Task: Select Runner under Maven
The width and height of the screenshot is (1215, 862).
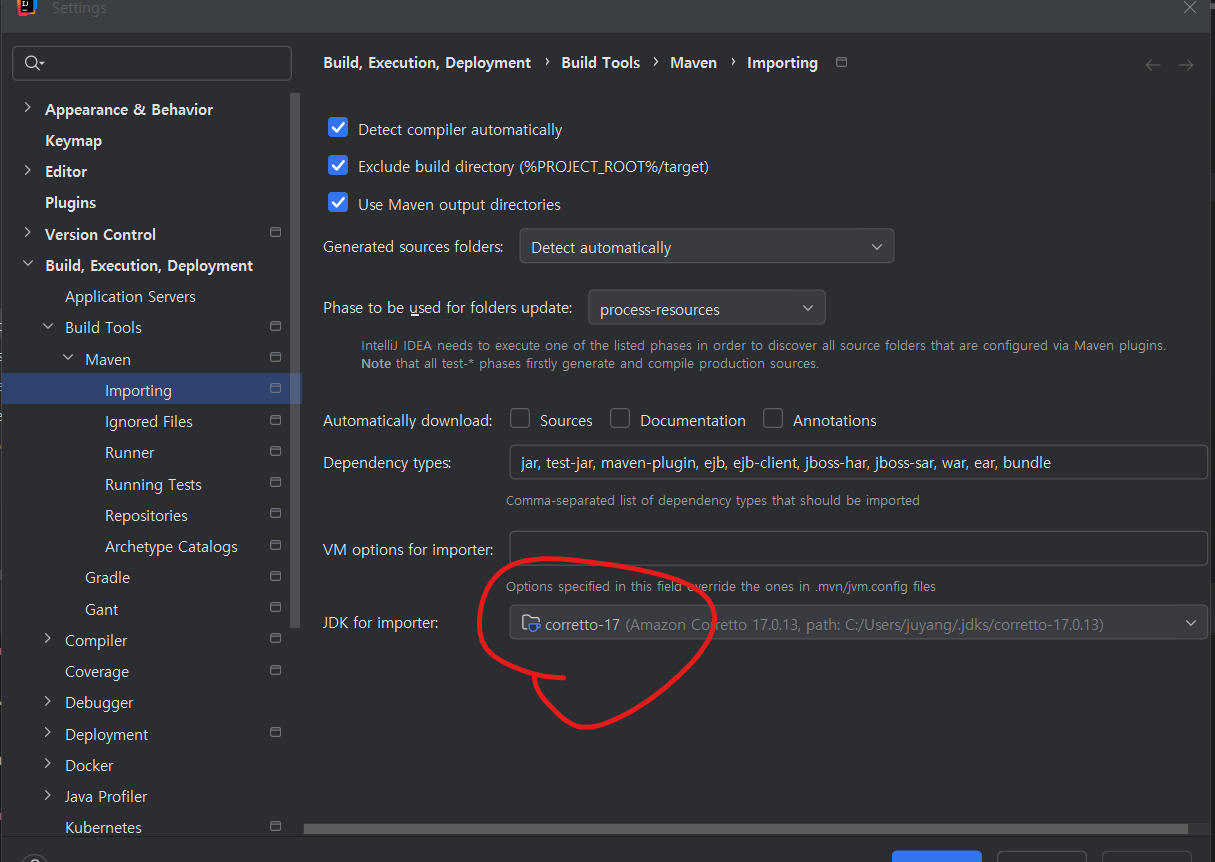Action: [130, 453]
